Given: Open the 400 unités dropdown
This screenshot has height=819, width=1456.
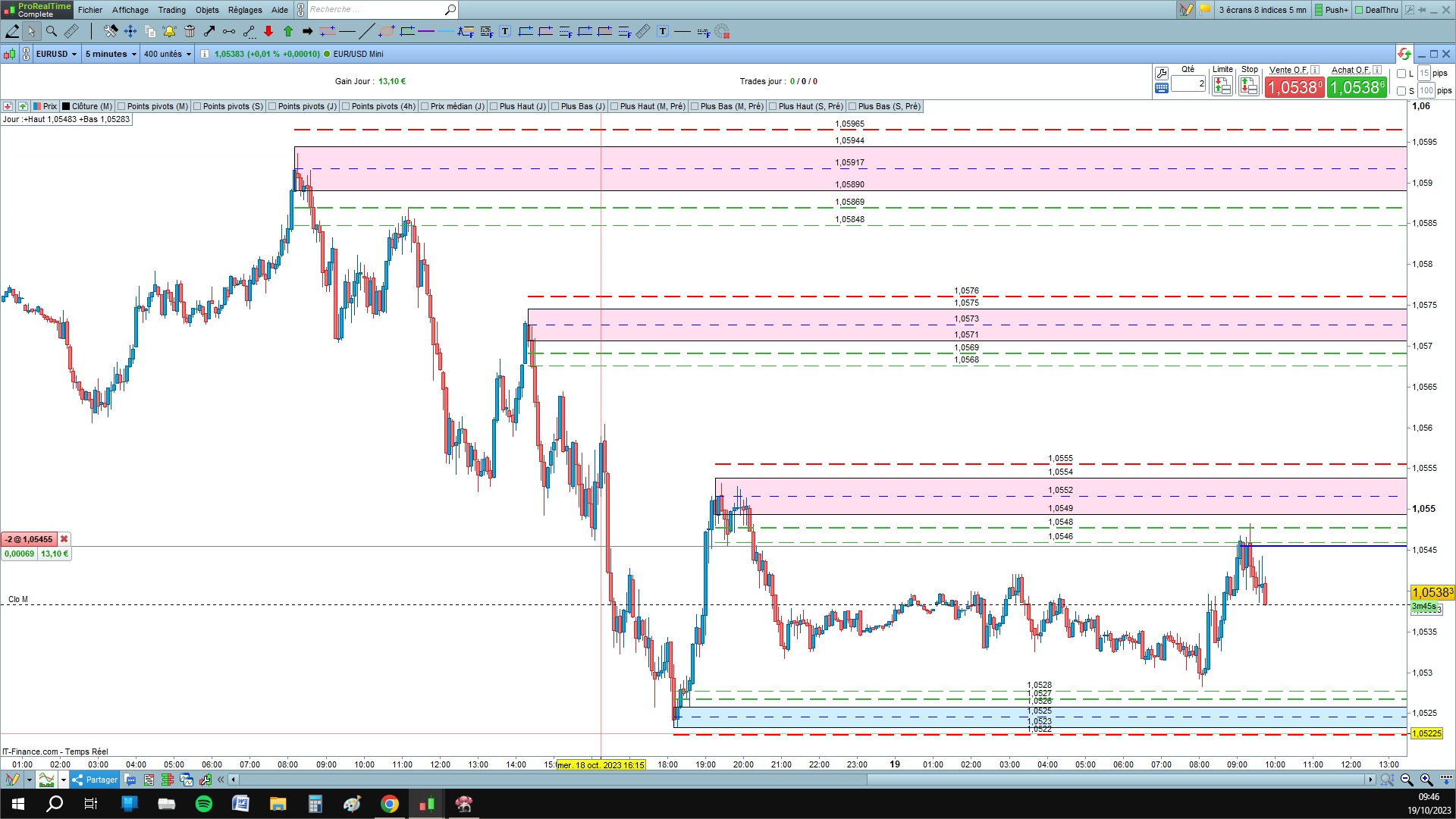Looking at the screenshot, I should [x=167, y=54].
